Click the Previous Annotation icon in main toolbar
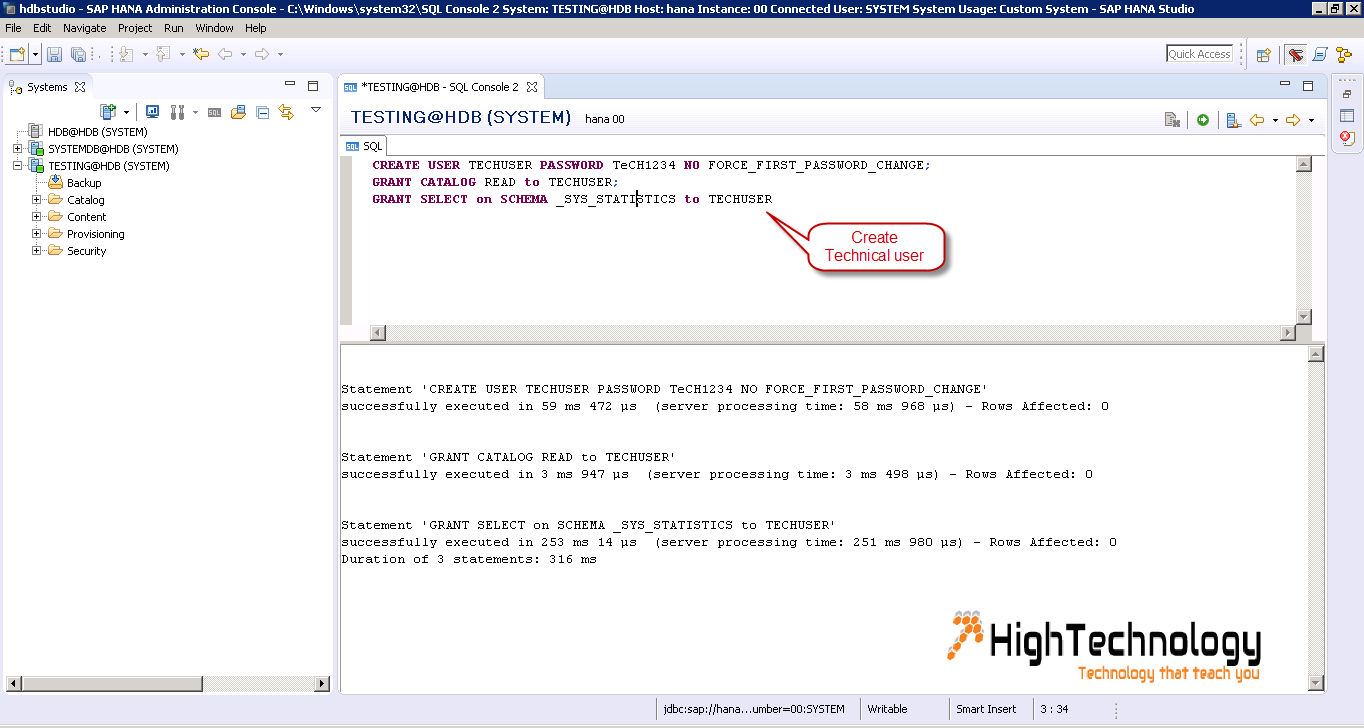 [163, 54]
